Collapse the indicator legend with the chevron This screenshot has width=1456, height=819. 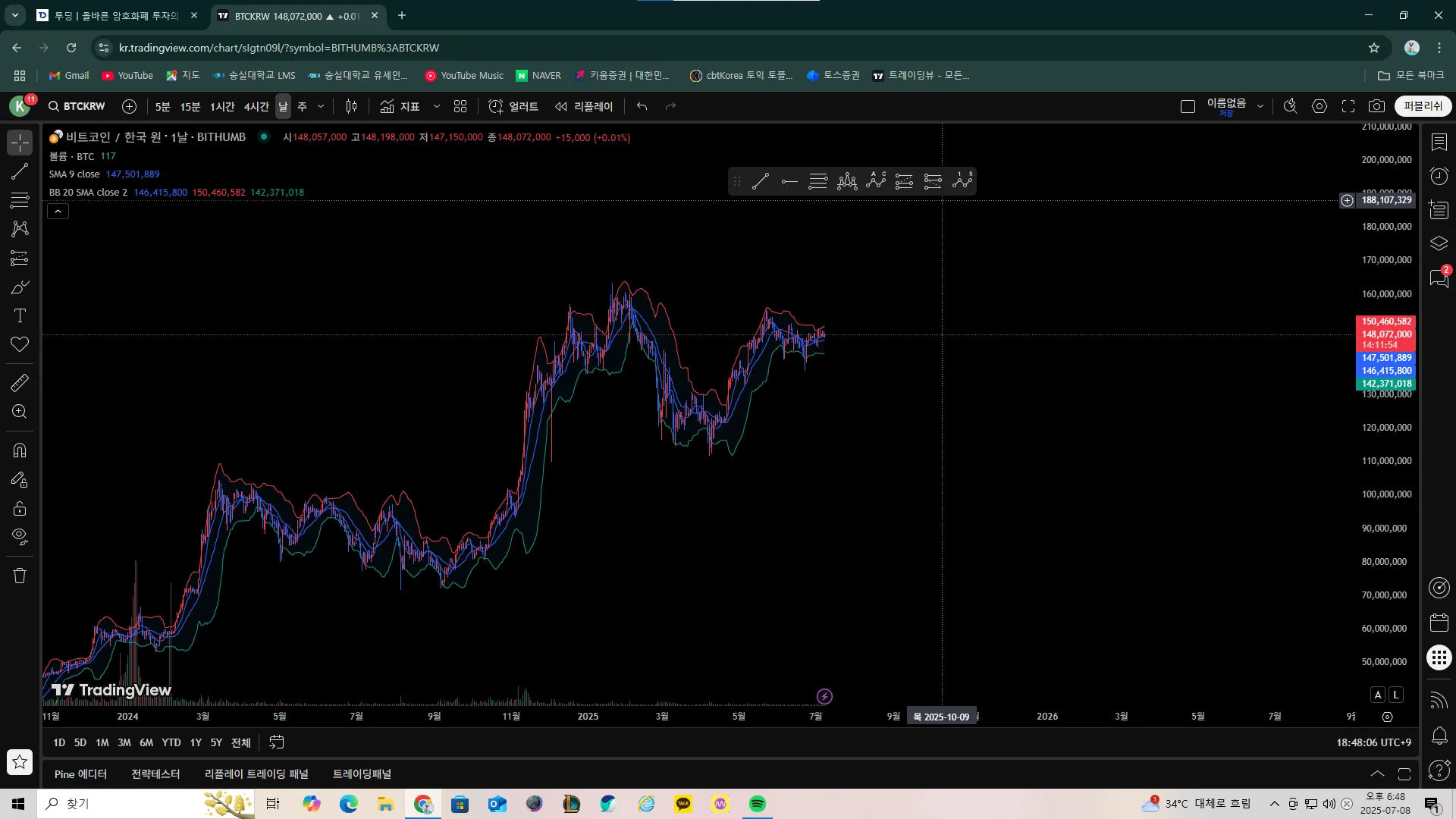tap(58, 212)
